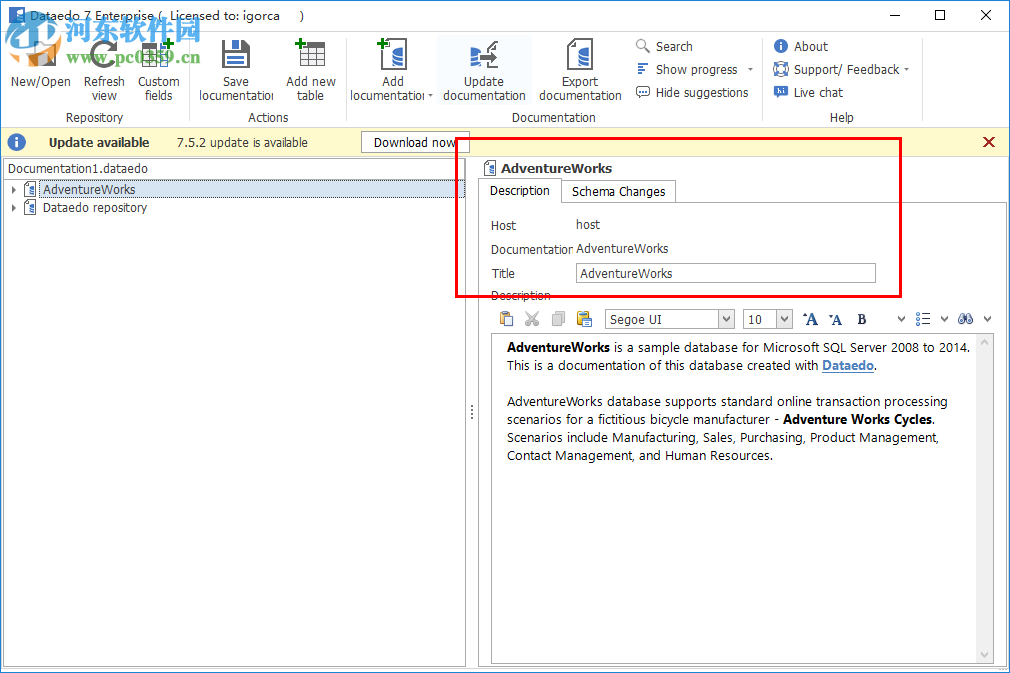Toggle Bold formatting
Viewport: 1010px width, 673px height.
[x=861, y=319]
